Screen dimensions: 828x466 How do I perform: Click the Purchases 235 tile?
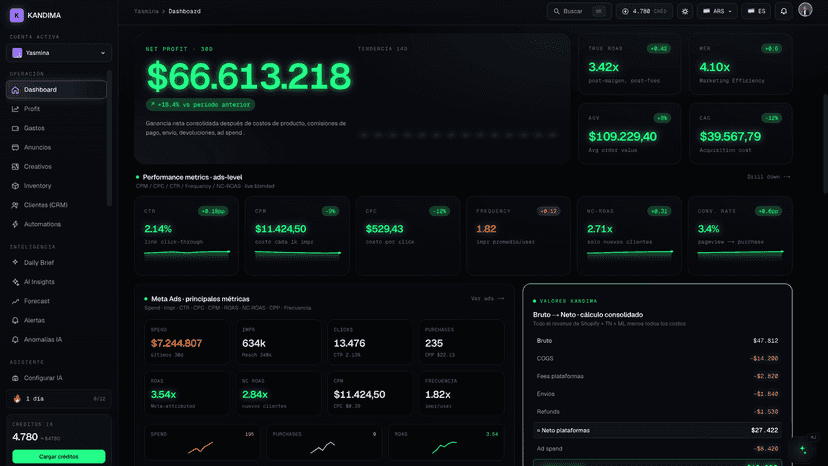pos(462,342)
